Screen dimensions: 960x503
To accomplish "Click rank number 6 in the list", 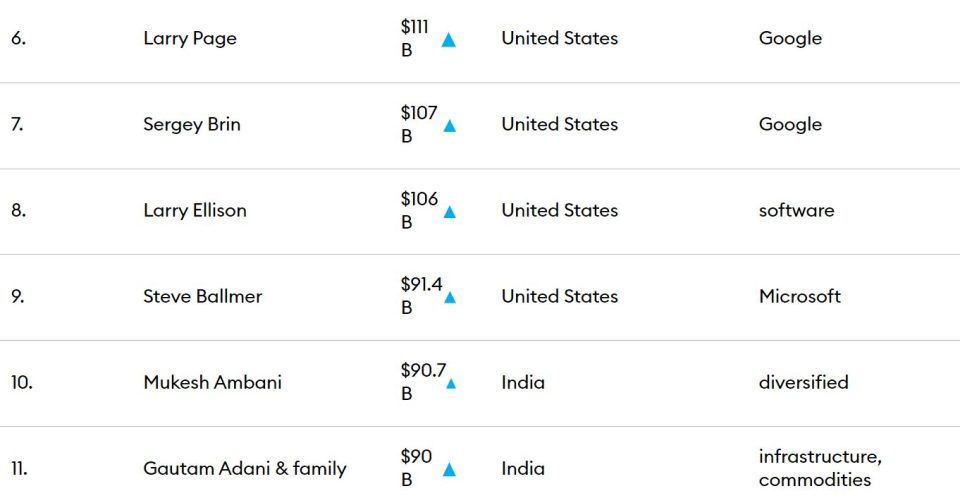I will (x=18, y=39).
